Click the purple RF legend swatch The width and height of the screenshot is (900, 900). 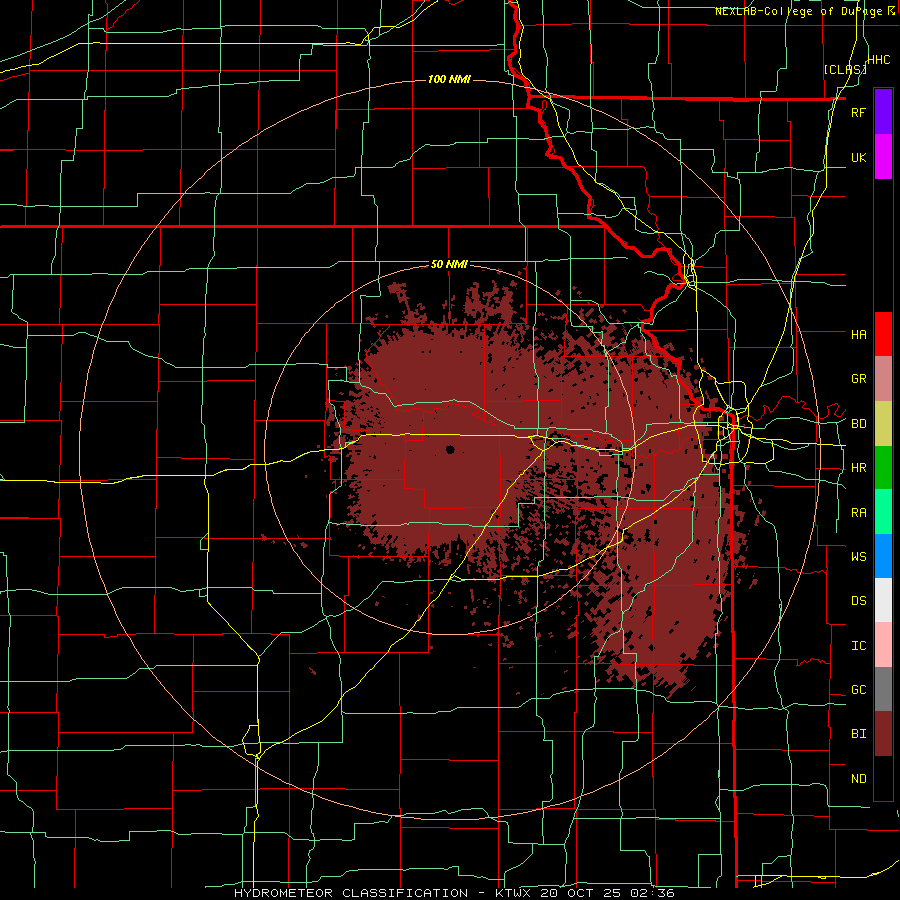tap(883, 111)
